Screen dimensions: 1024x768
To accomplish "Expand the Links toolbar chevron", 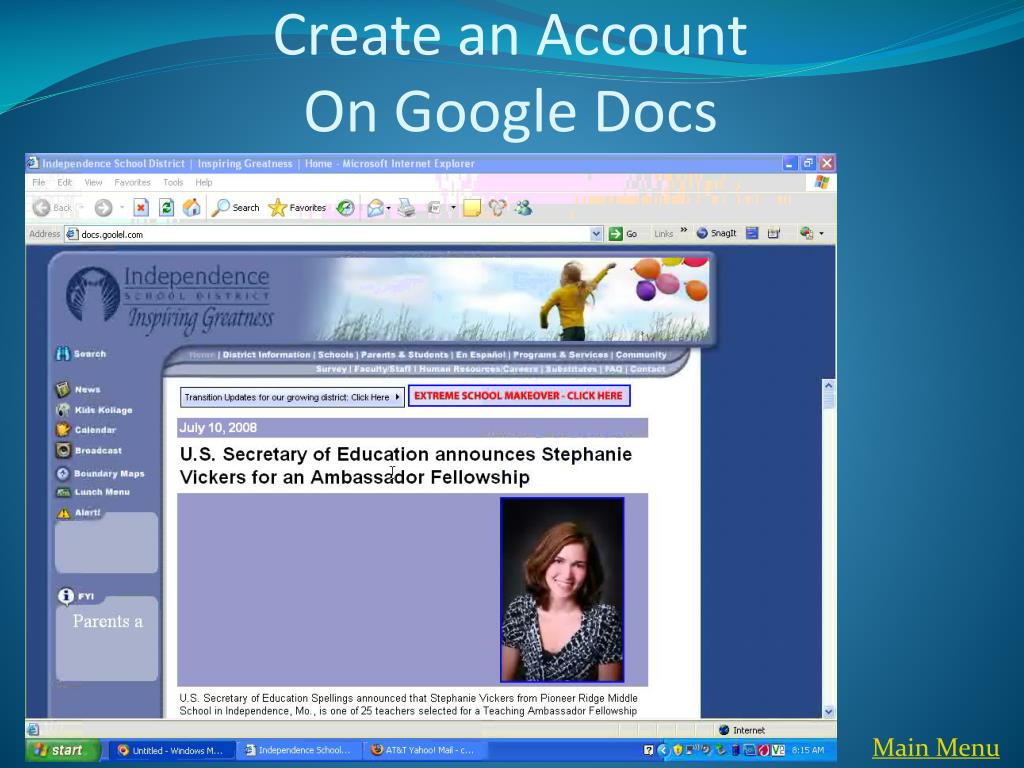I will pyautogui.click(x=684, y=230).
